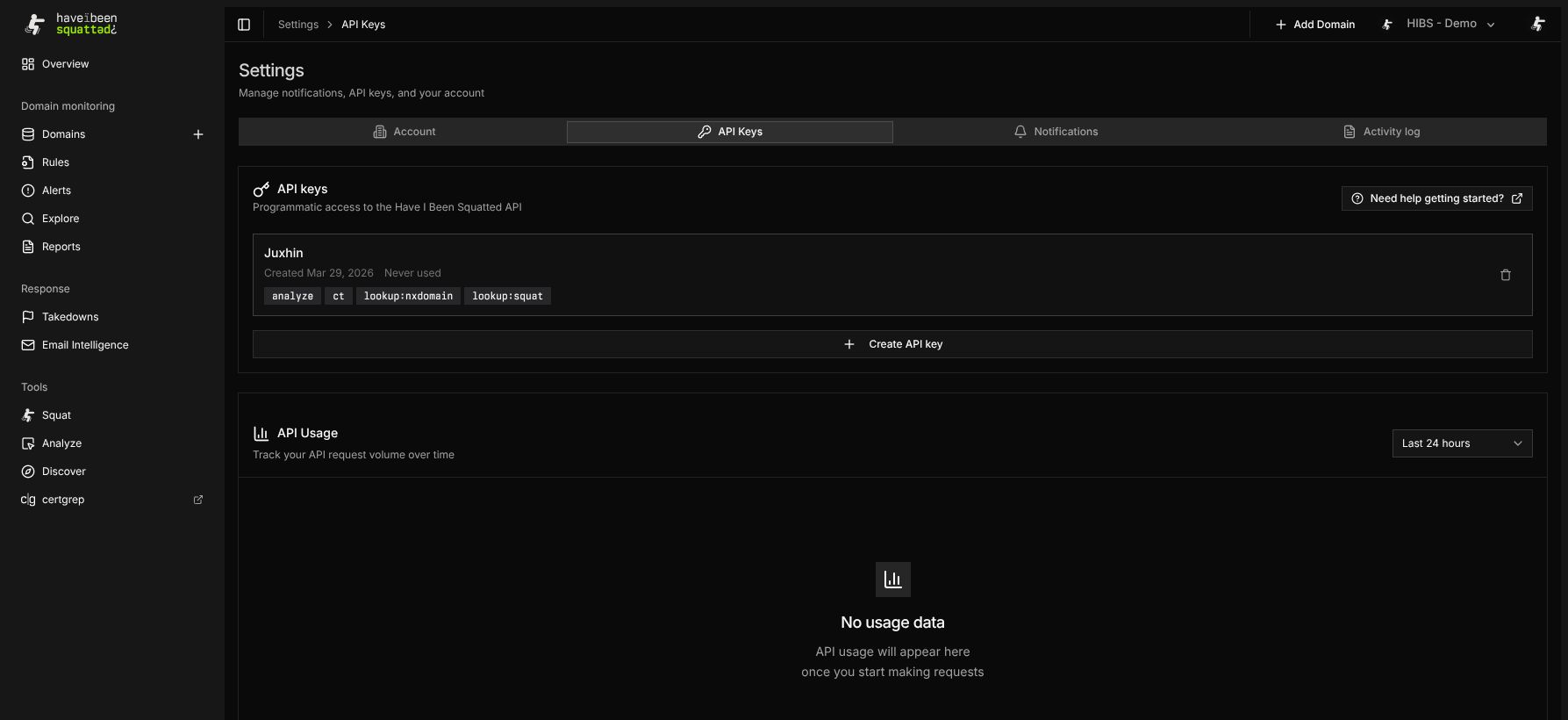Image resolution: width=1568 pixels, height=720 pixels.
Task: Select the API Keys tab
Action: pos(730,132)
